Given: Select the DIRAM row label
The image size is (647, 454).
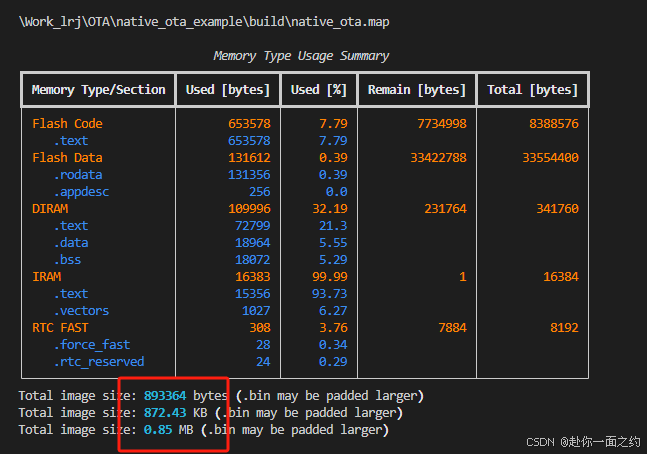Looking at the screenshot, I should click(x=50, y=209).
